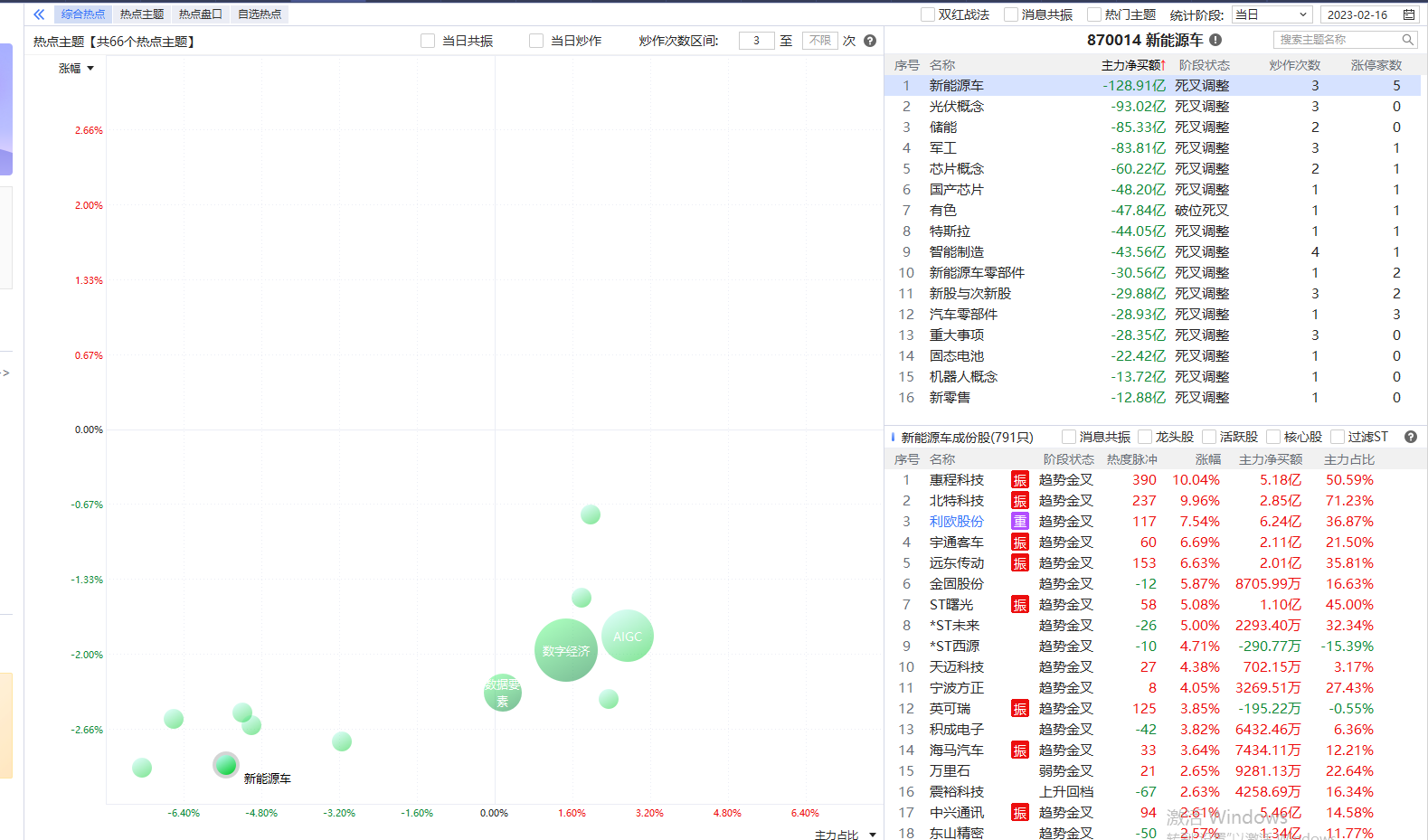Select theme row 军工
Viewport: 1428px width, 840px height.
click(1152, 148)
